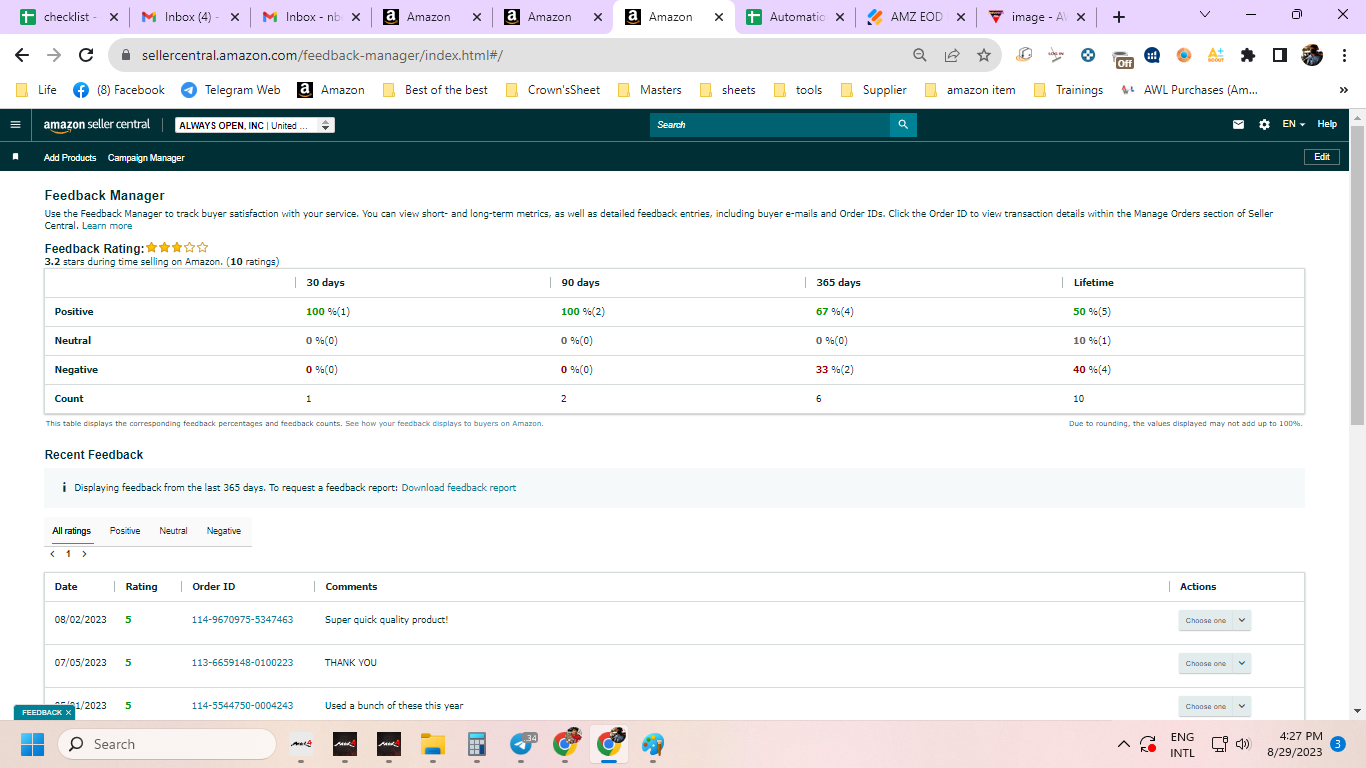Image resolution: width=1366 pixels, height=768 pixels.
Task: Bookmark this page with star icon
Action: [x=984, y=56]
